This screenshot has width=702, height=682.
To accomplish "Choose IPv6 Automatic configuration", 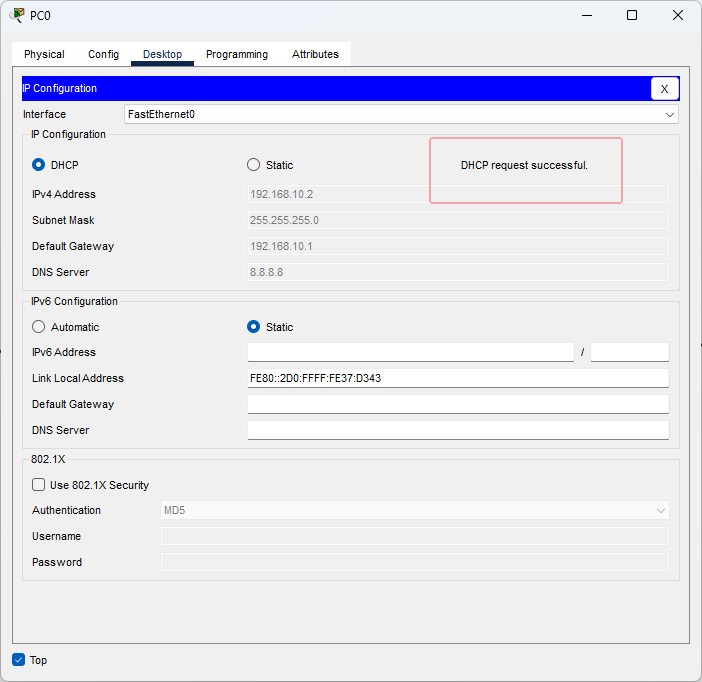I will [x=39, y=327].
